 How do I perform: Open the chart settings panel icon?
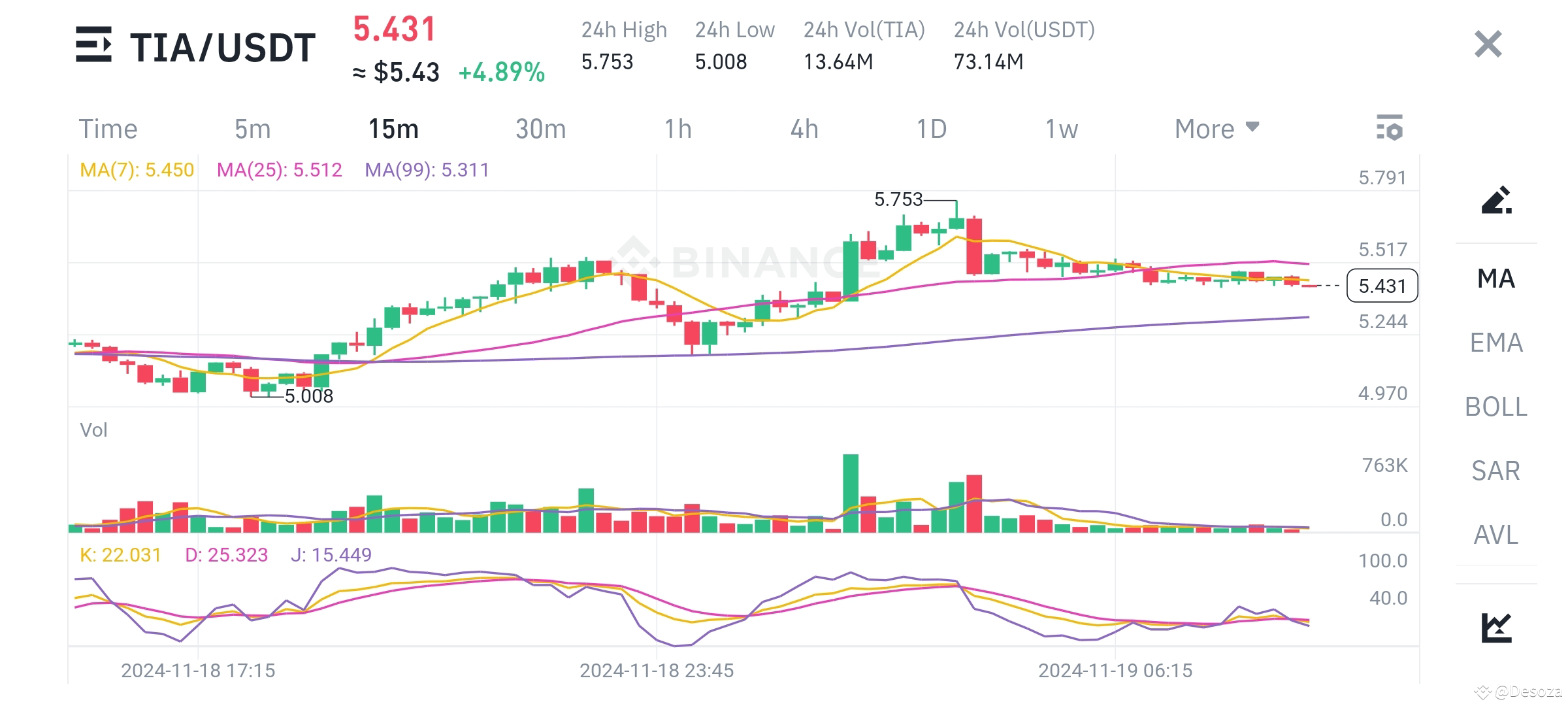(1390, 128)
